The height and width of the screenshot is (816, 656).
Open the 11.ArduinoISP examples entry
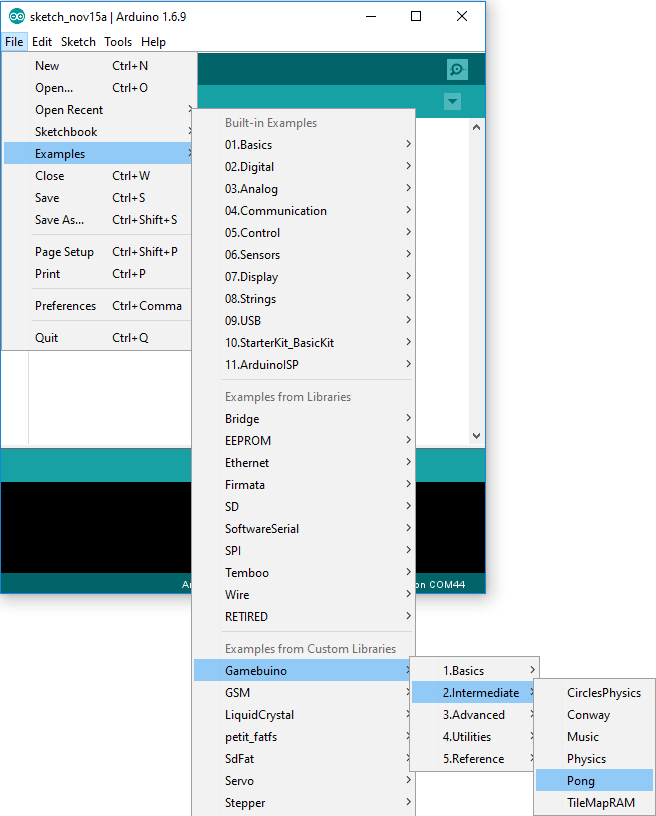(x=304, y=365)
